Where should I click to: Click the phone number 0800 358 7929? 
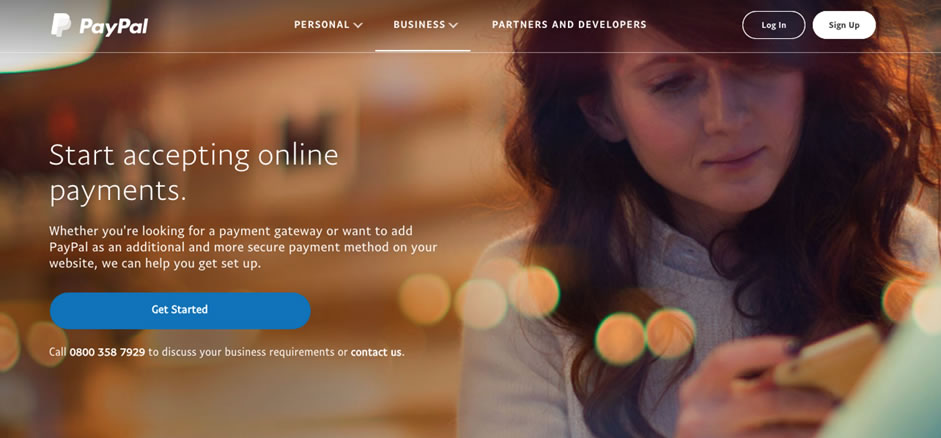tap(107, 352)
